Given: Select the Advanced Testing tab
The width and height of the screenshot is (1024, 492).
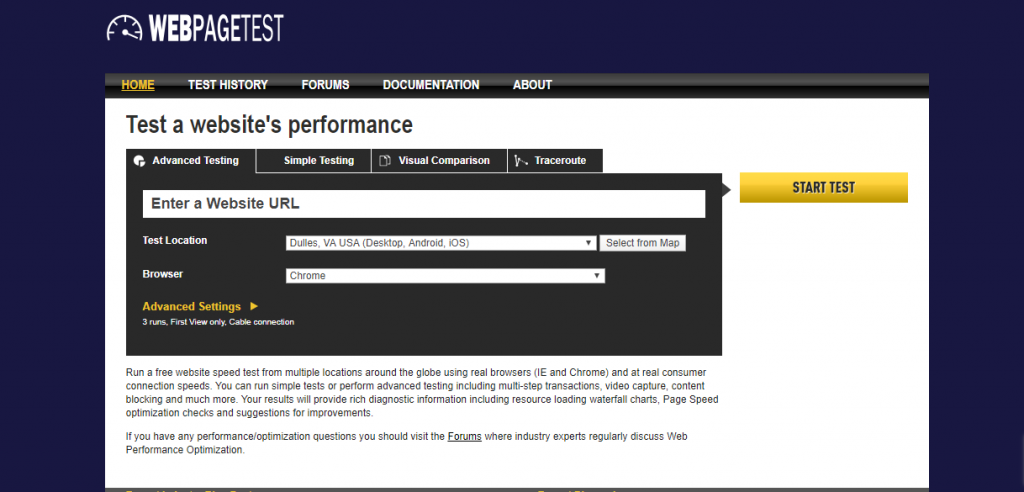Looking at the screenshot, I should click(x=191, y=161).
